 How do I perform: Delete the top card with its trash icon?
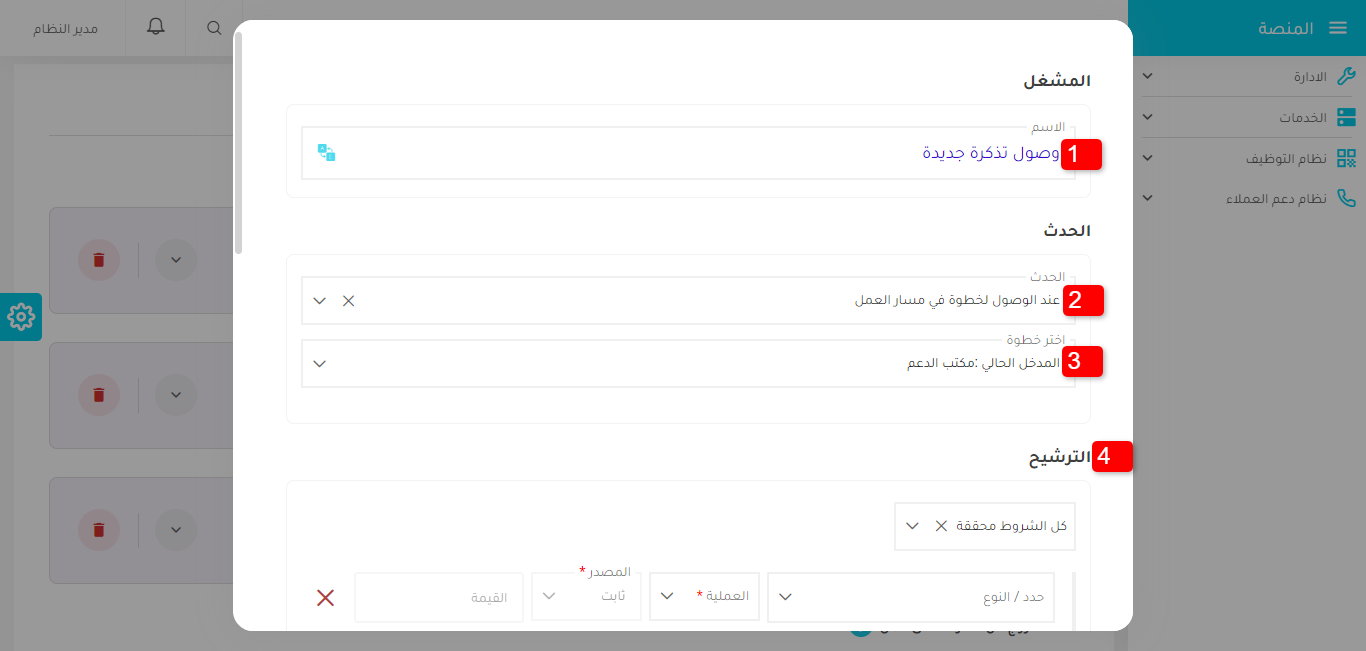pos(98,259)
